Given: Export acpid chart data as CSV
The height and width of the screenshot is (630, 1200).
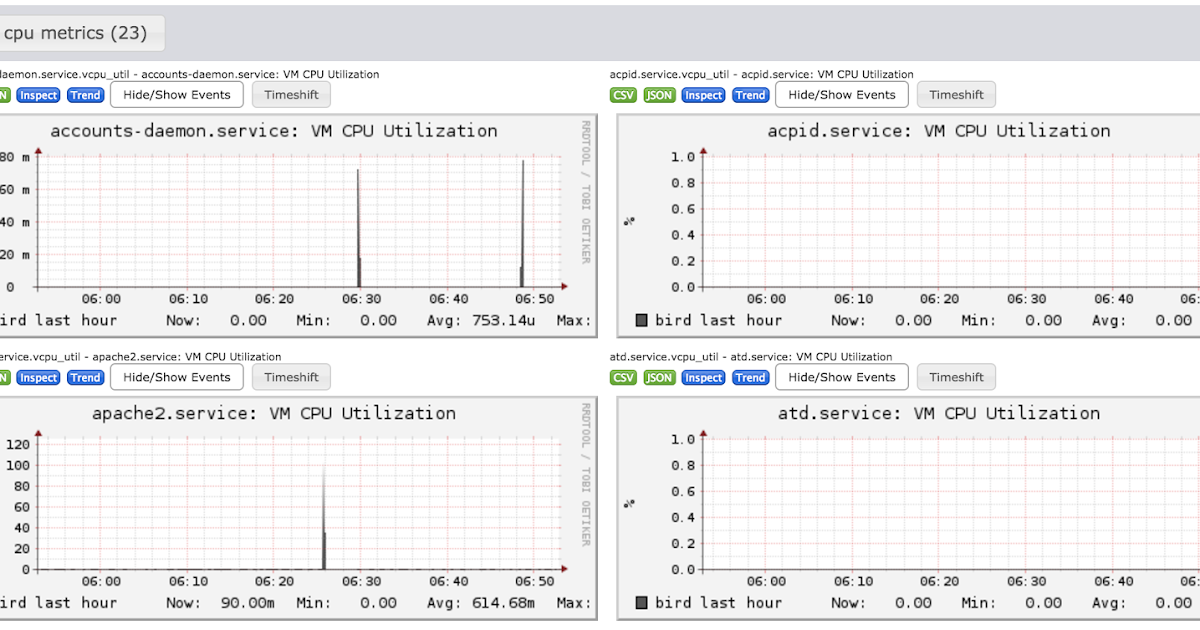Looking at the screenshot, I should click(622, 95).
